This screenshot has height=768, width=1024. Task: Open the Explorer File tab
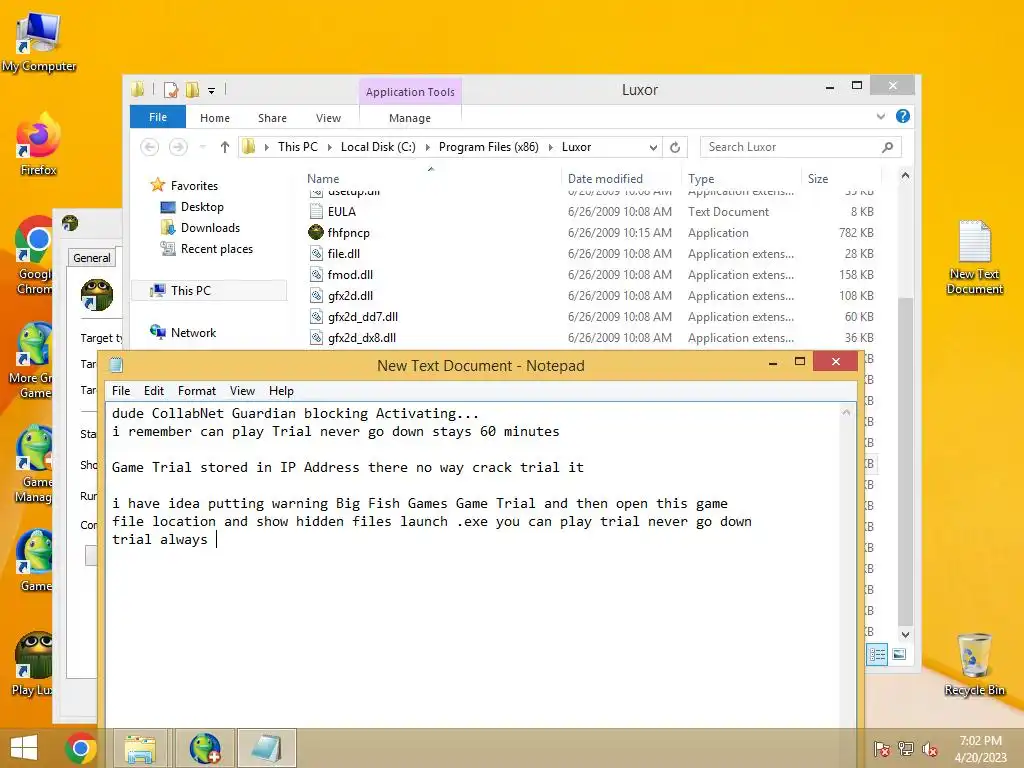pos(158,117)
